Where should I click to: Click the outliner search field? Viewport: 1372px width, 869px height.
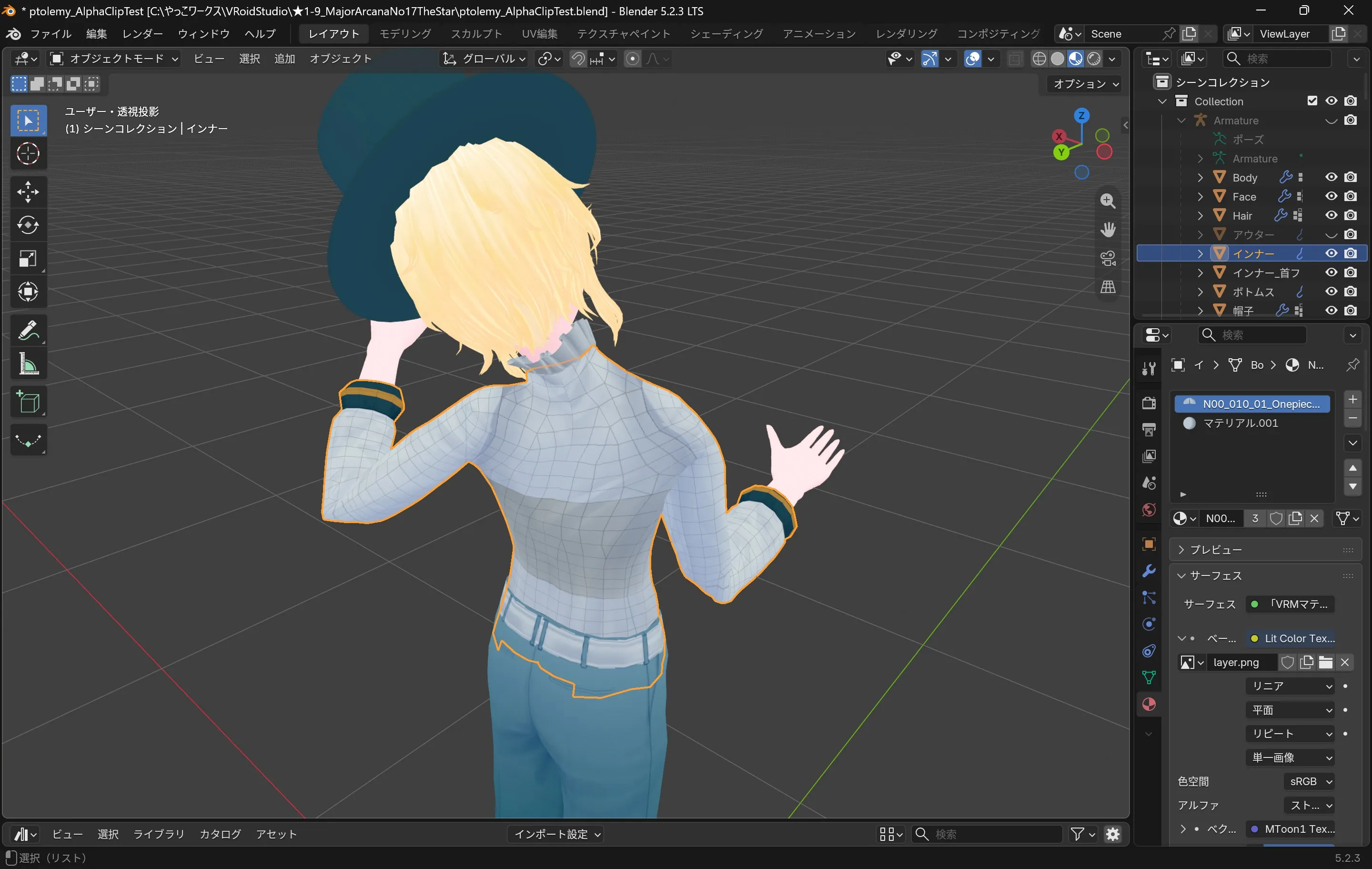(x=1276, y=59)
